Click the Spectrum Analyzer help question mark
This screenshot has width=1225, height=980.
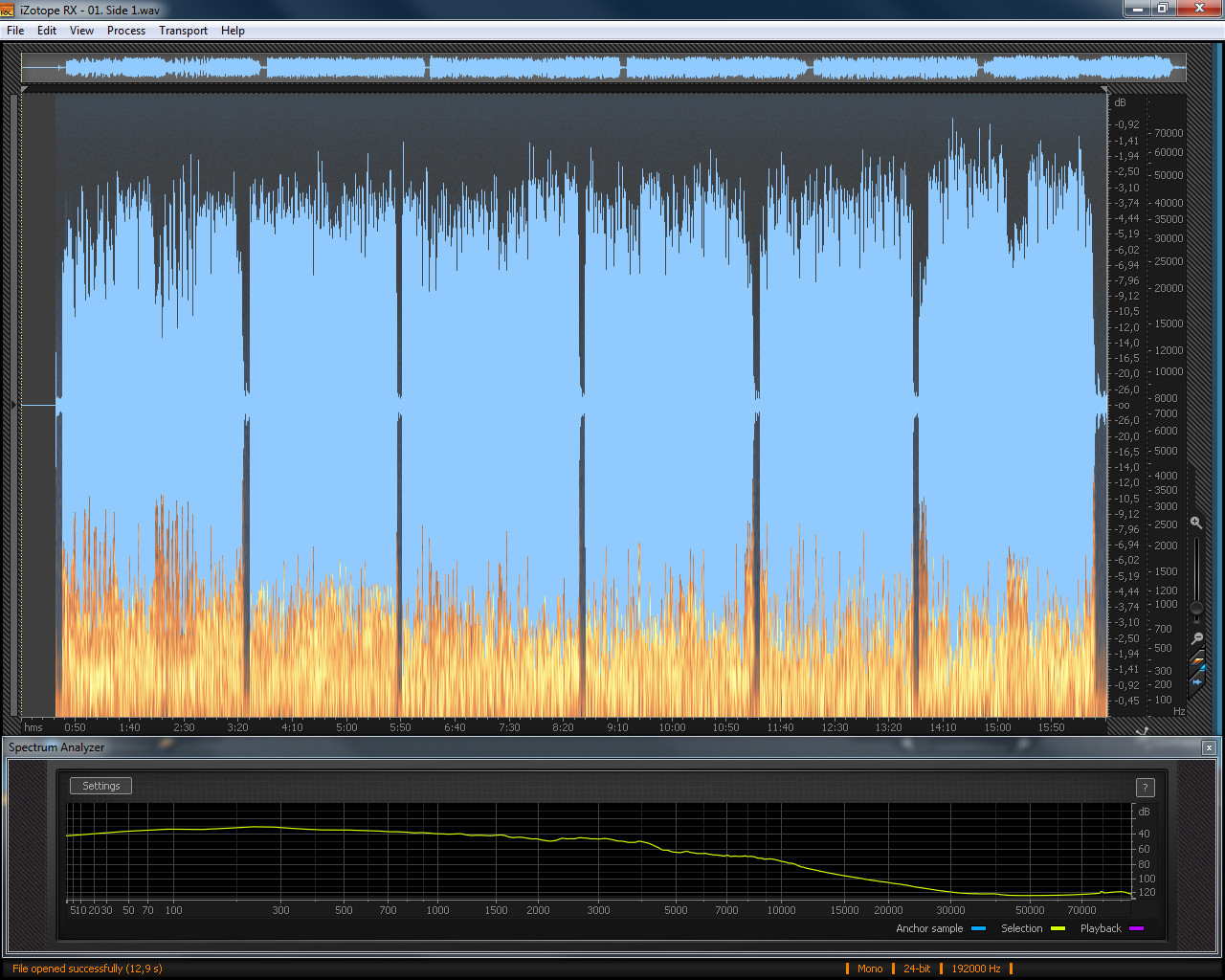click(x=1145, y=788)
